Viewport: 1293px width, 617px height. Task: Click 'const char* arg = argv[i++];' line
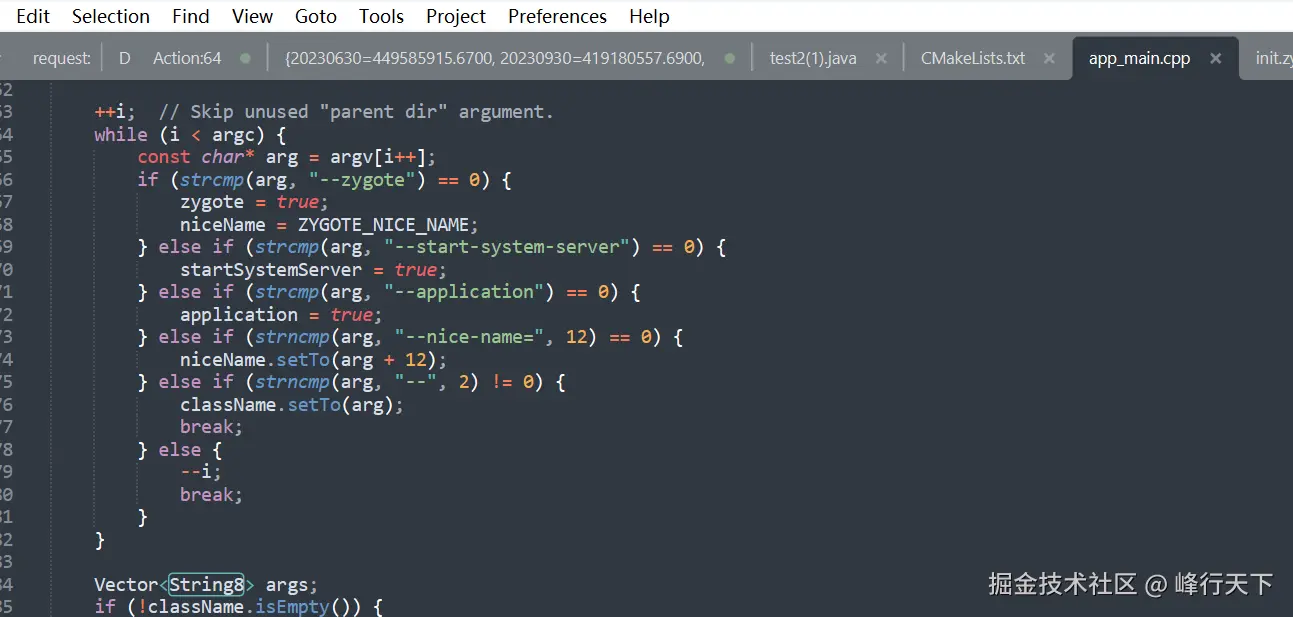[x=287, y=157]
